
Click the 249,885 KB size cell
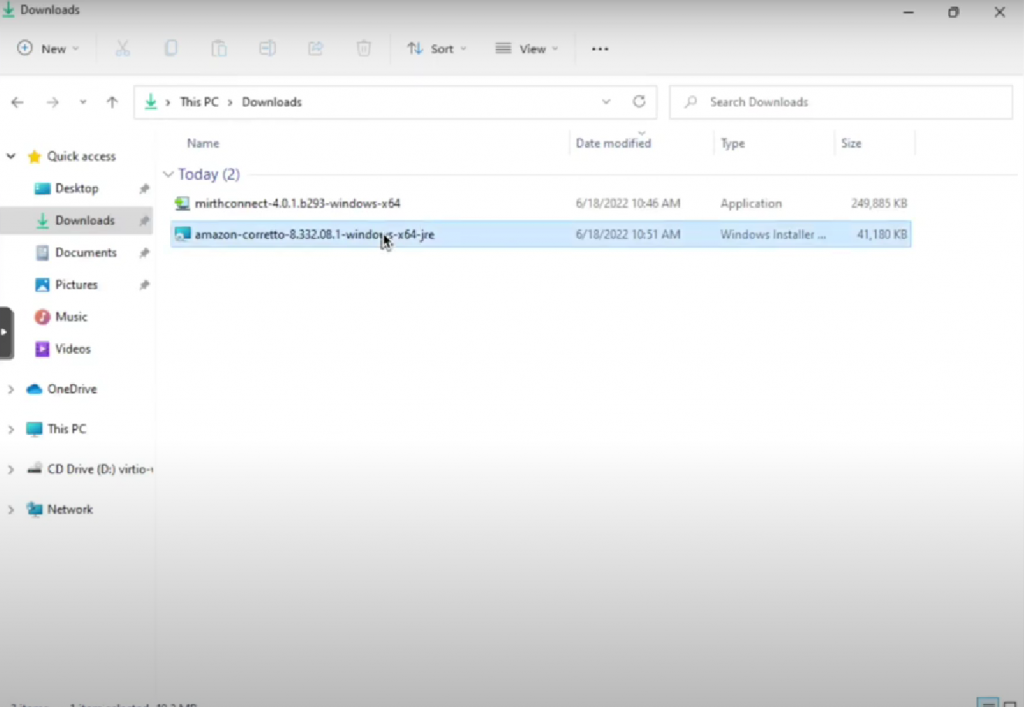[879, 204]
